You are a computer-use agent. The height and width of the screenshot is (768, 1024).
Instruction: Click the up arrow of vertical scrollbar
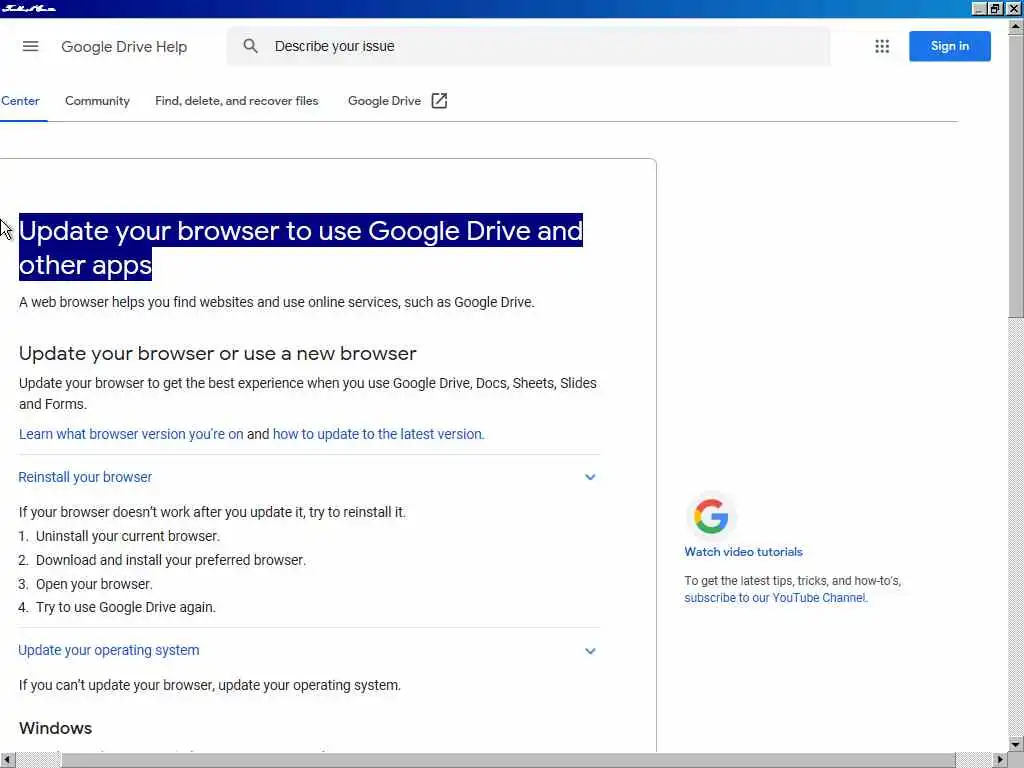click(1016, 26)
